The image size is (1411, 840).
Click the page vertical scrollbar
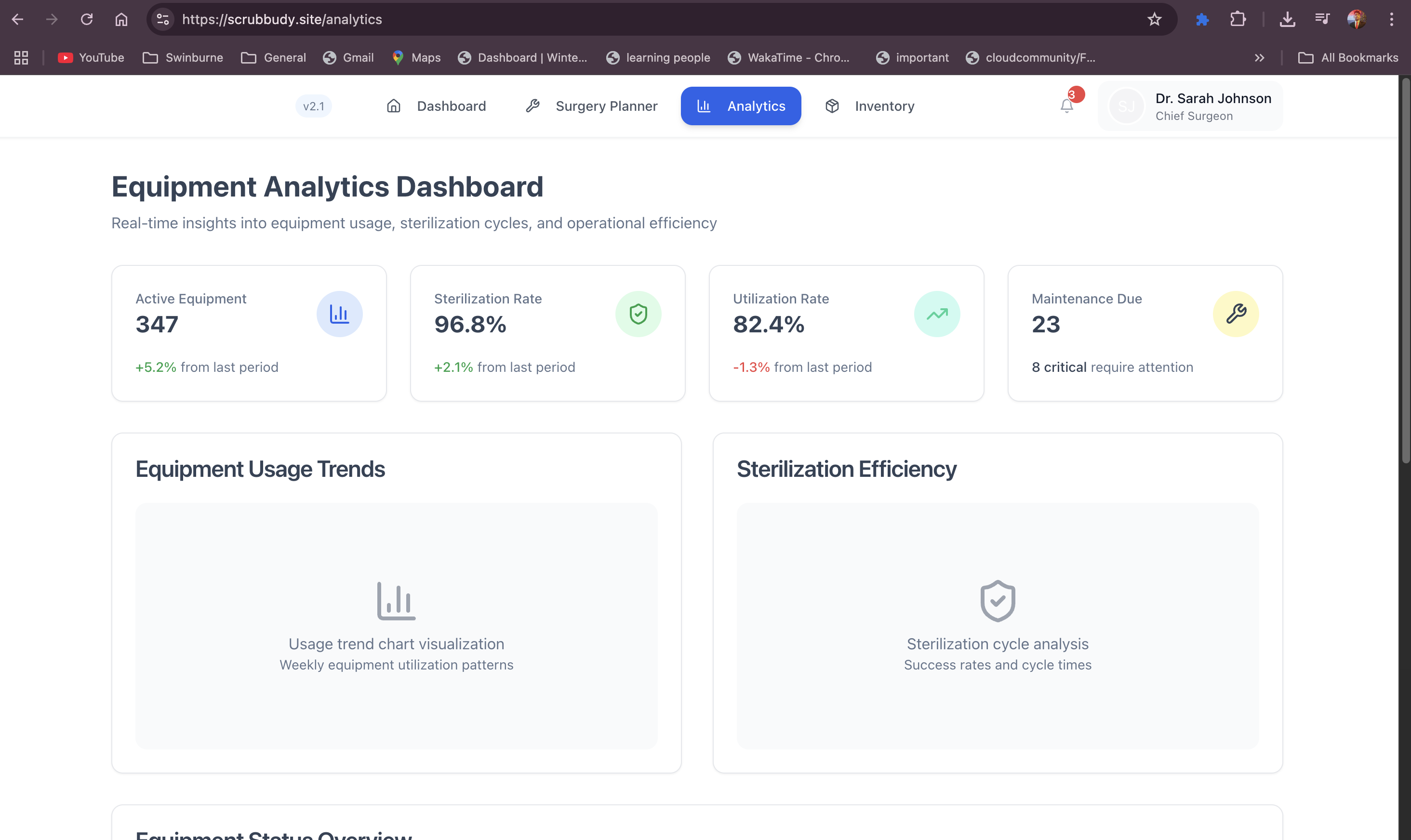1405,272
